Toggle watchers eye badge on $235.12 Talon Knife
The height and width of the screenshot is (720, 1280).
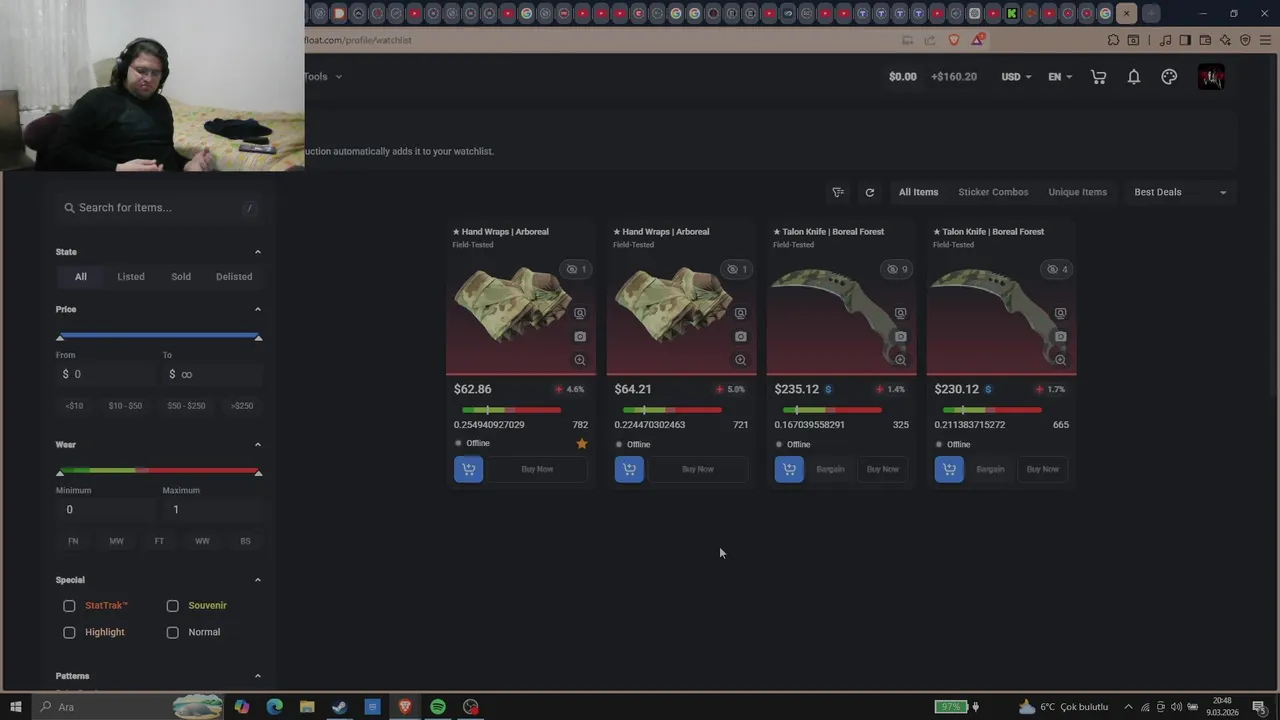coord(897,269)
